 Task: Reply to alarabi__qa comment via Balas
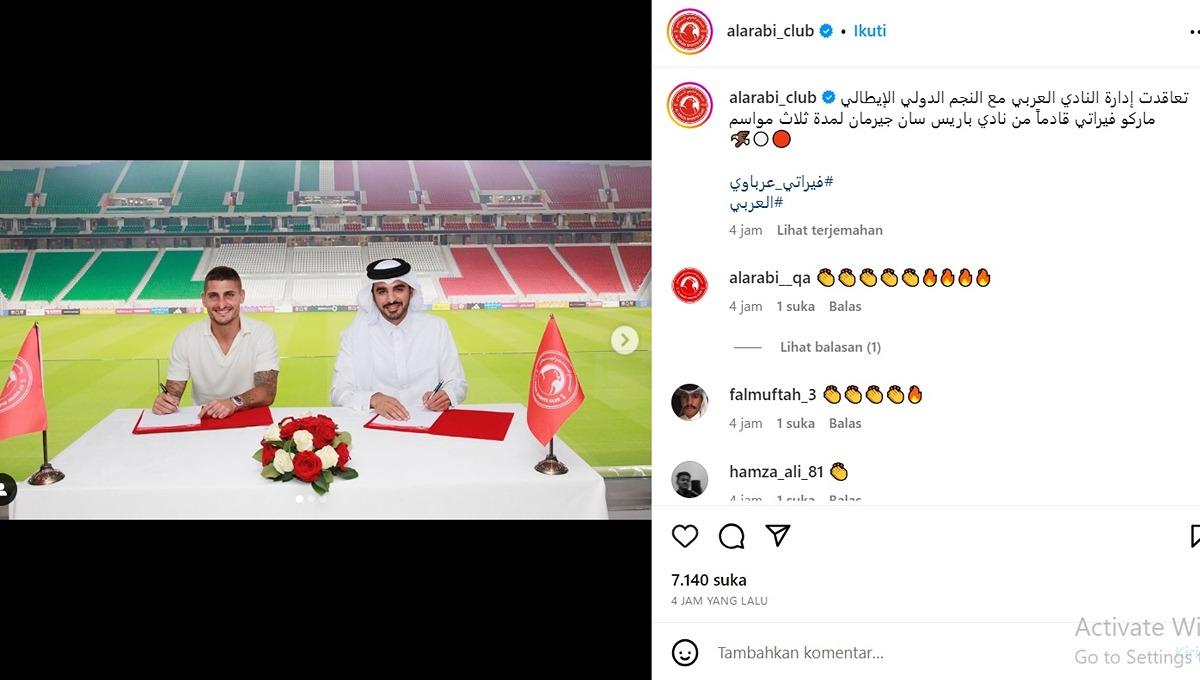pyautogui.click(x=845, y=306)
